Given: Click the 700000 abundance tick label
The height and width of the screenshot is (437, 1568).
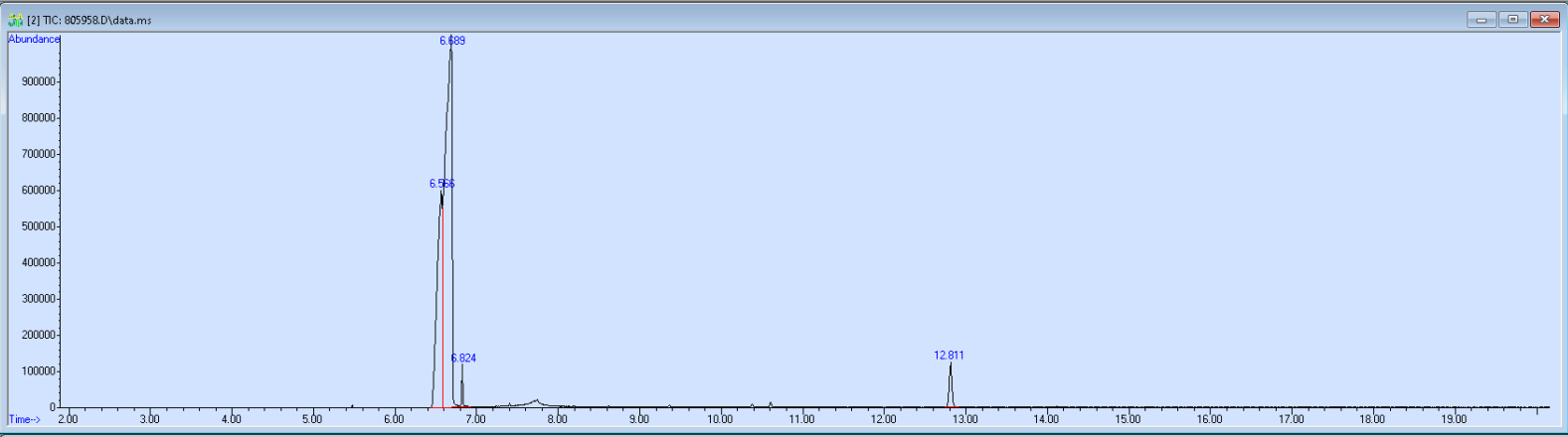Looking at the screenshot, I should 39,154.
